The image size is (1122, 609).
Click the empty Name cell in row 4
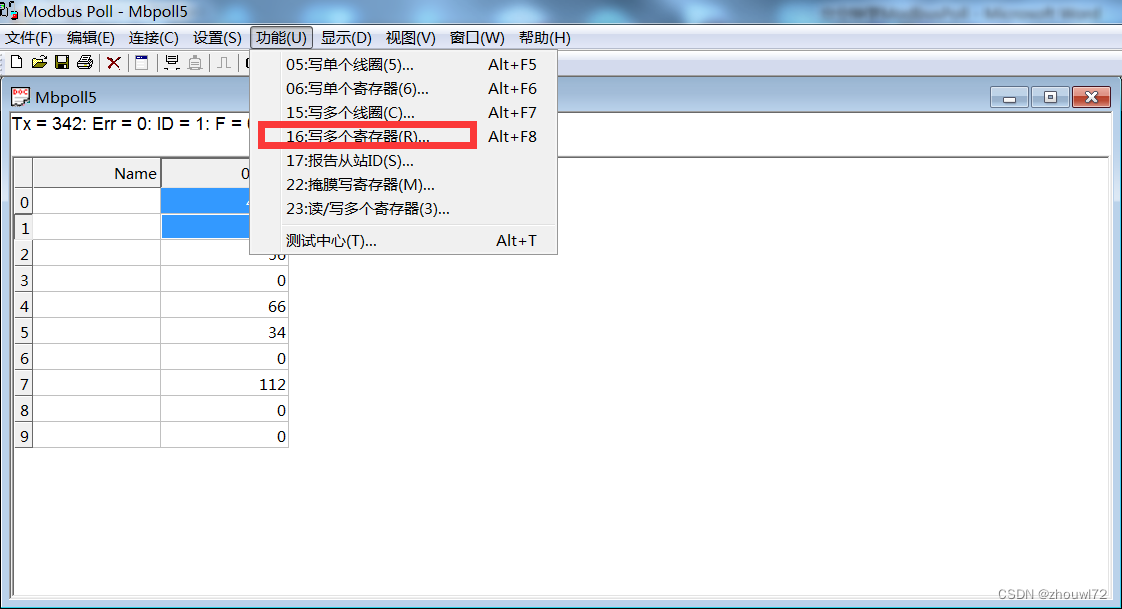coord(97,306)
